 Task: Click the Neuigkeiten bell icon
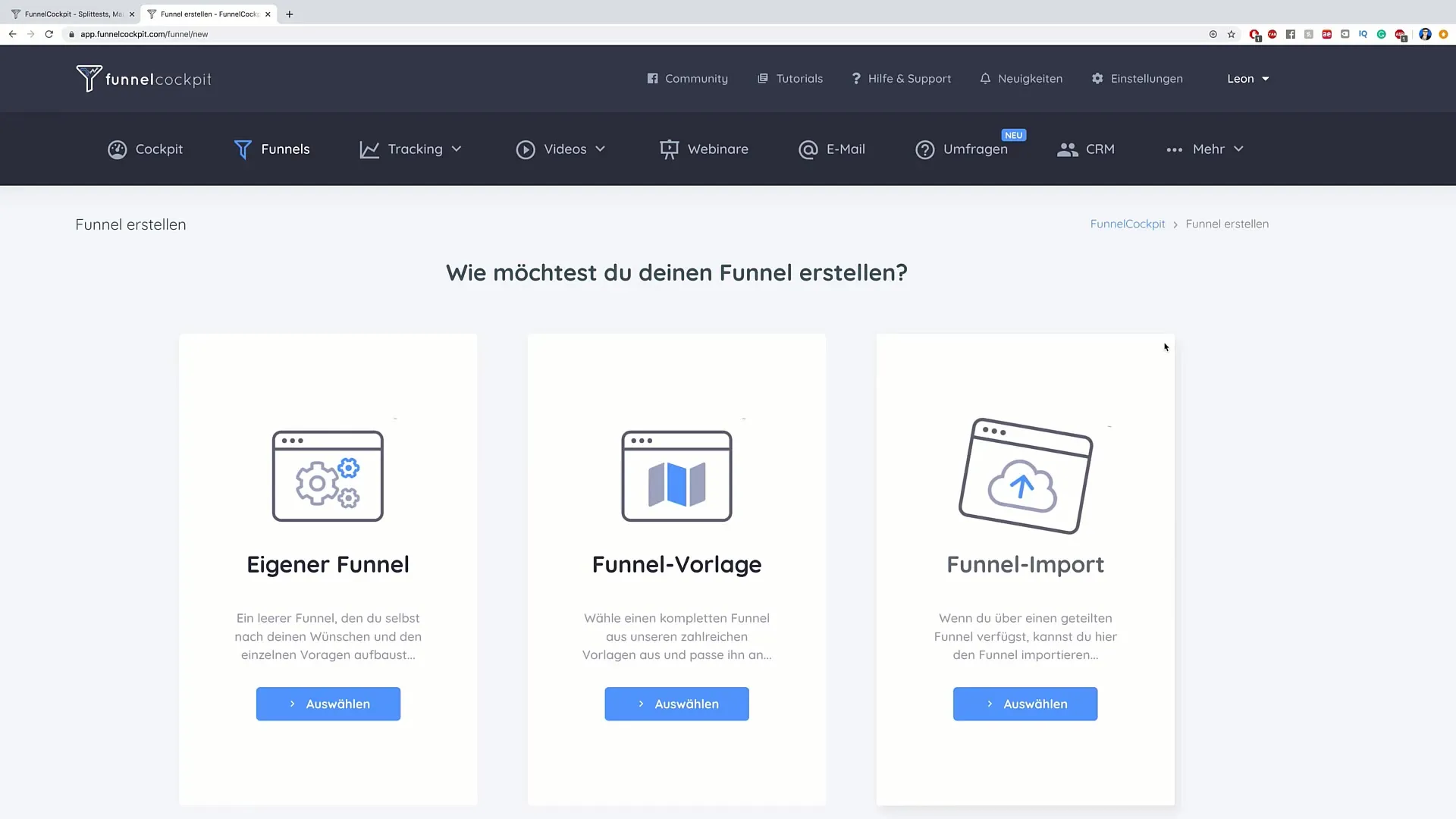pos(986,78)
